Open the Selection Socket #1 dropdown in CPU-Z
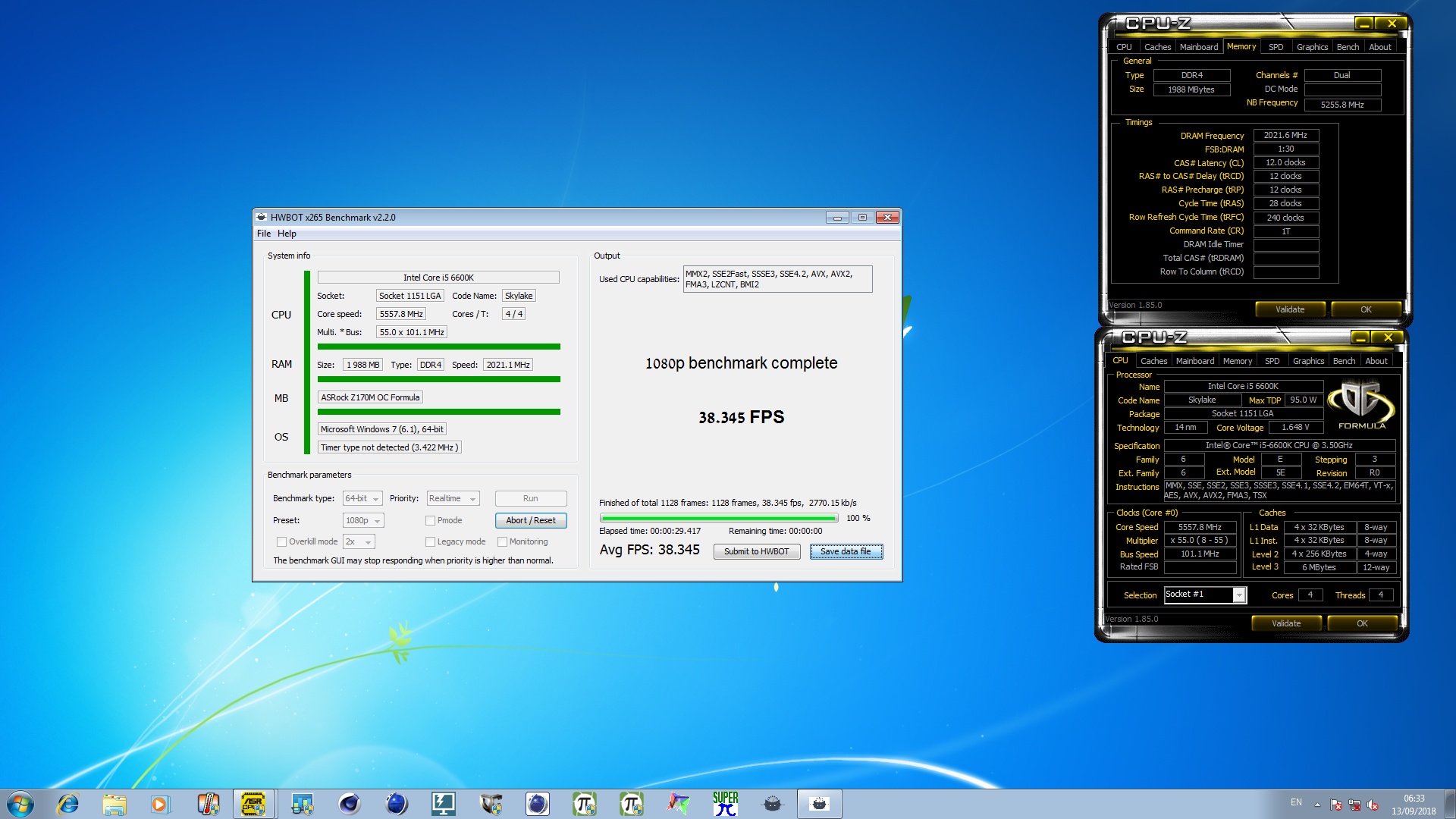The width and height of the screenshot is (1456, 819). click(x=1204, y=595)
